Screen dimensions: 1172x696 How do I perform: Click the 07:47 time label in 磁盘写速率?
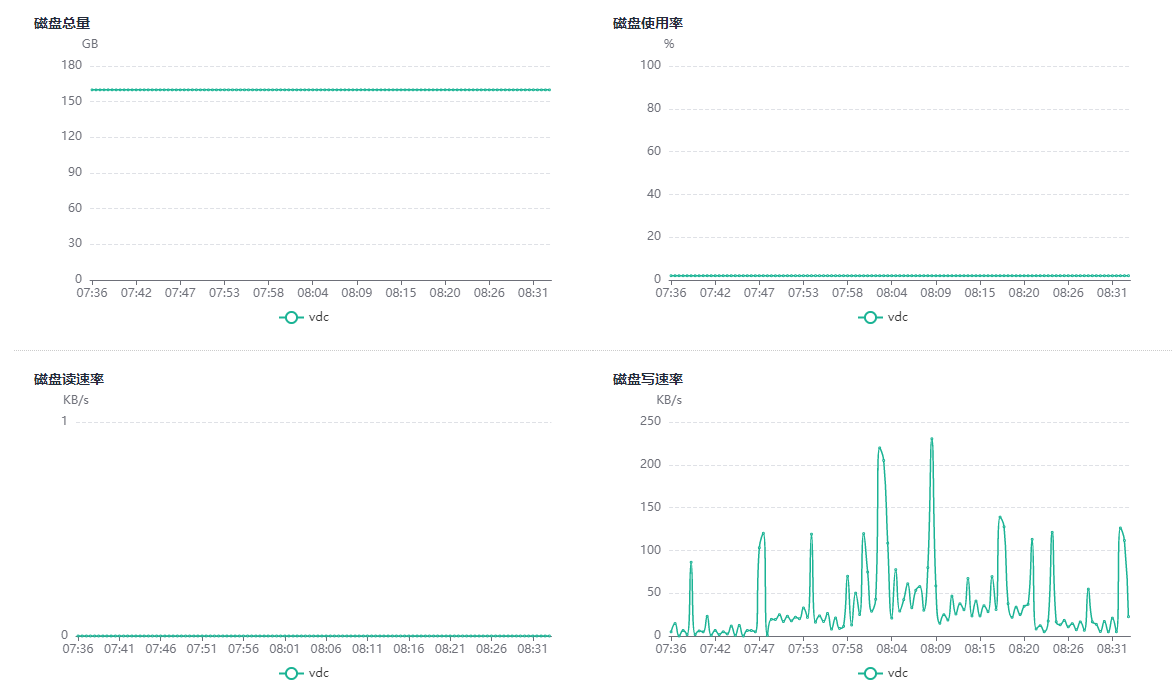tap(759, 649)
